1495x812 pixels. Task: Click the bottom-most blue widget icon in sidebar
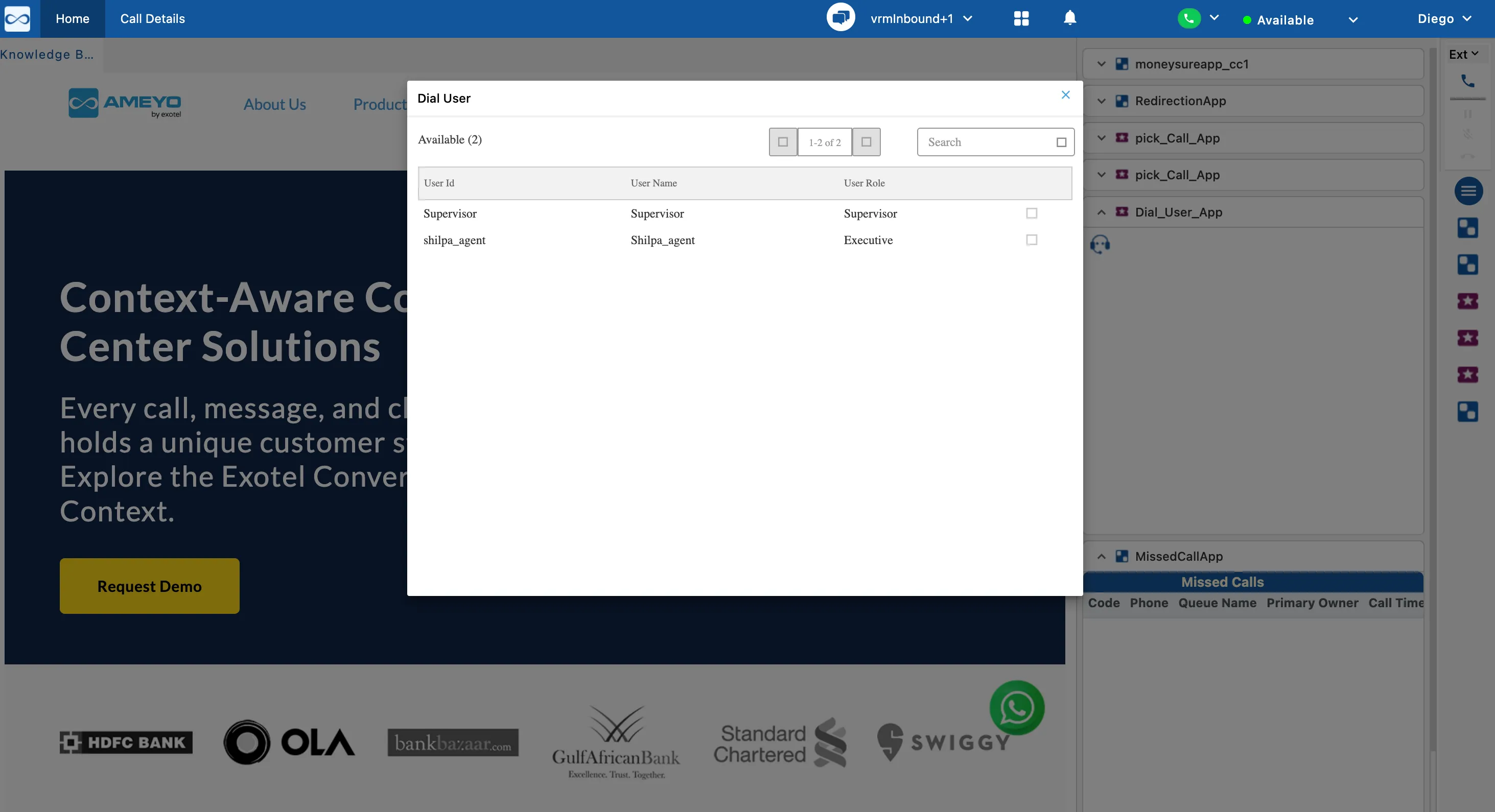[x=1467, y=411]
